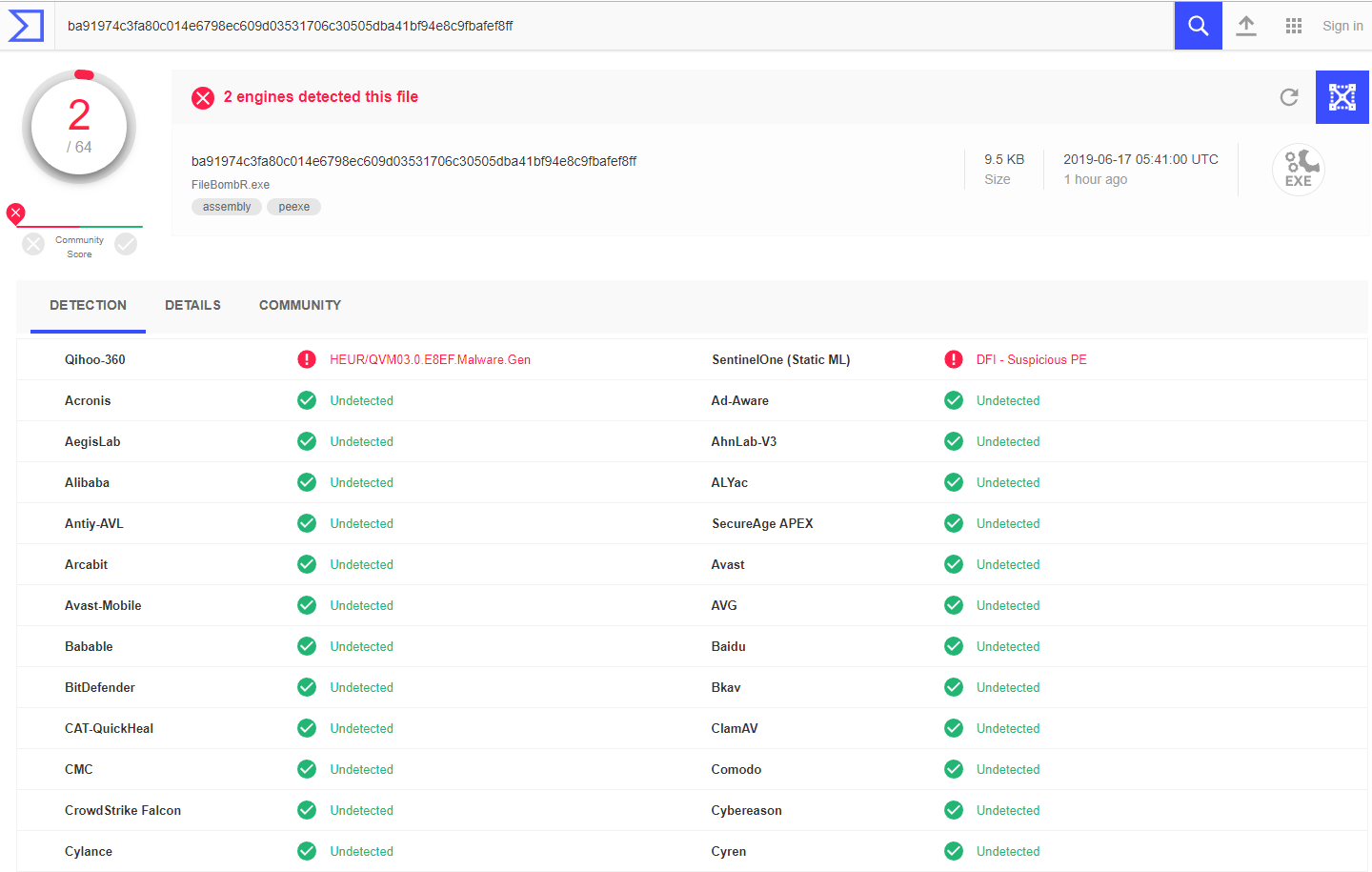Click the AhnLab-V3 green check icon
1372x872 pixels.
click(954, 441)
